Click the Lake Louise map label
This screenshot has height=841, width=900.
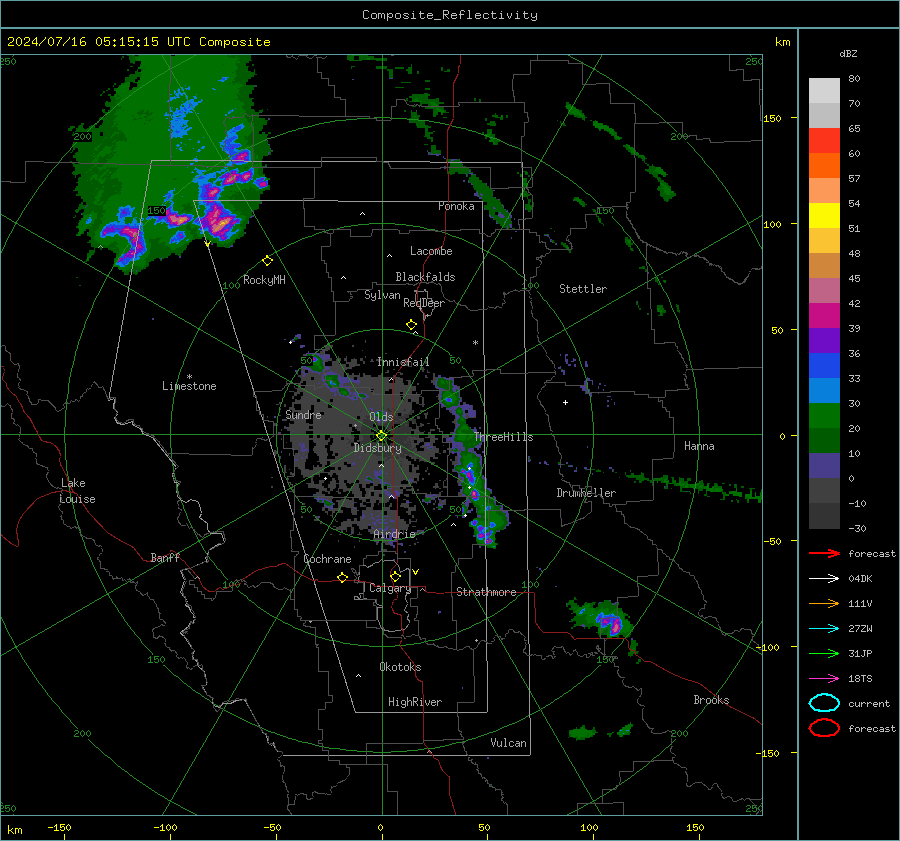click(x=78, y=491)
